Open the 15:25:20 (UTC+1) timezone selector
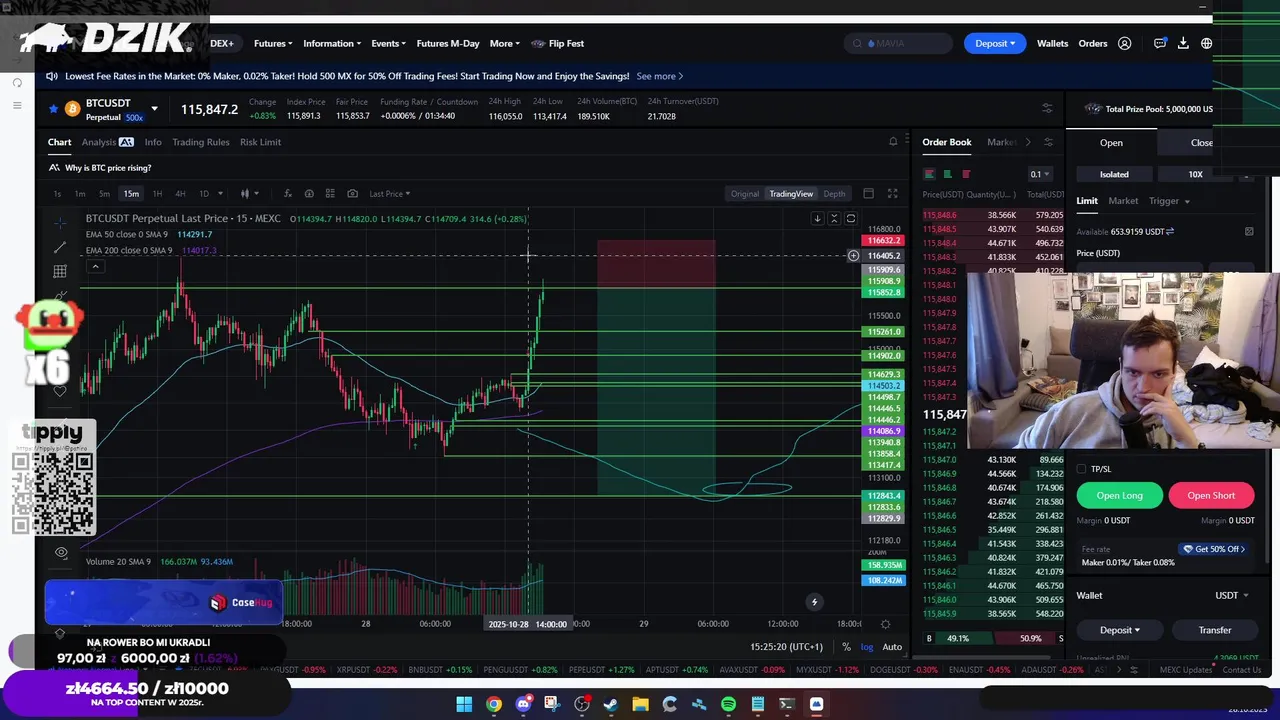This screenshot has width=1280, height=720. [x=786, y=647]
